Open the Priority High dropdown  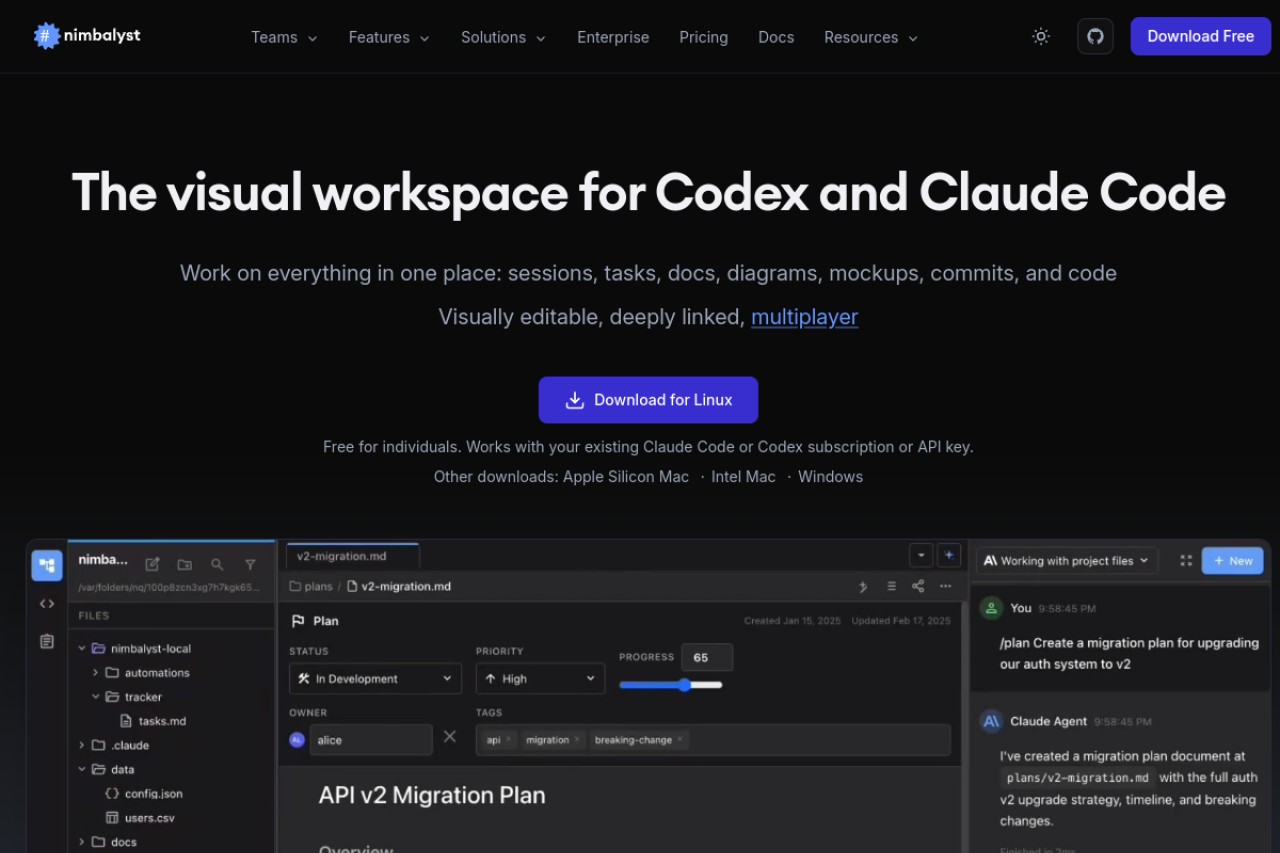point(540,679)
